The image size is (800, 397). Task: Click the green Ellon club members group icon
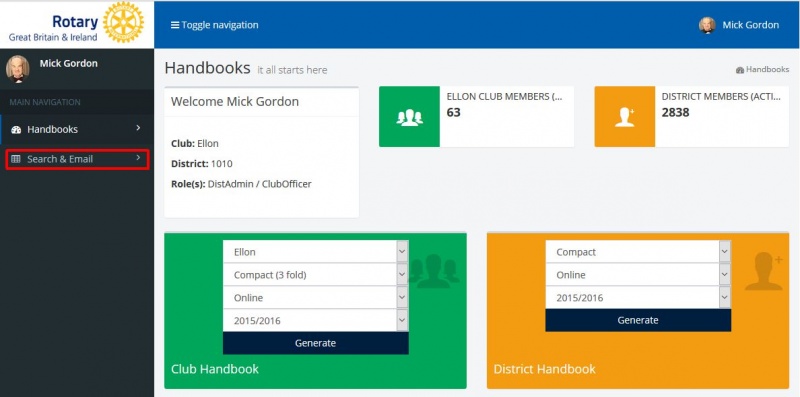[x=409, y=117]
